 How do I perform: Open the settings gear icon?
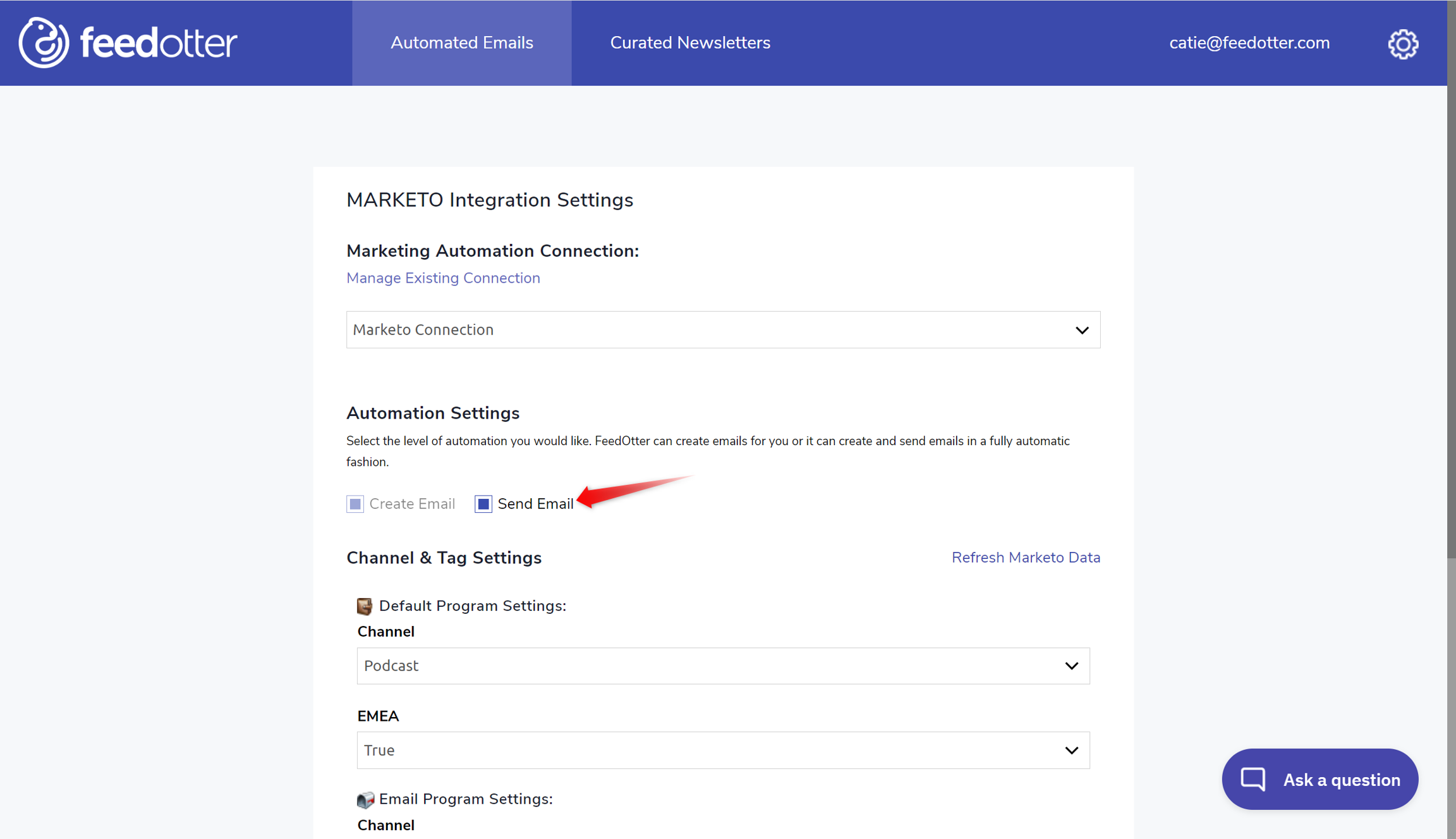tap(1403, 44)
